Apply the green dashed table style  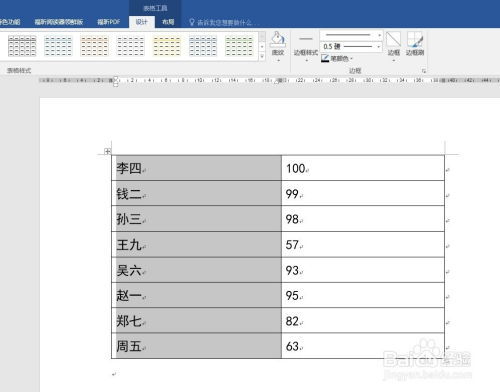coord(239,46)
